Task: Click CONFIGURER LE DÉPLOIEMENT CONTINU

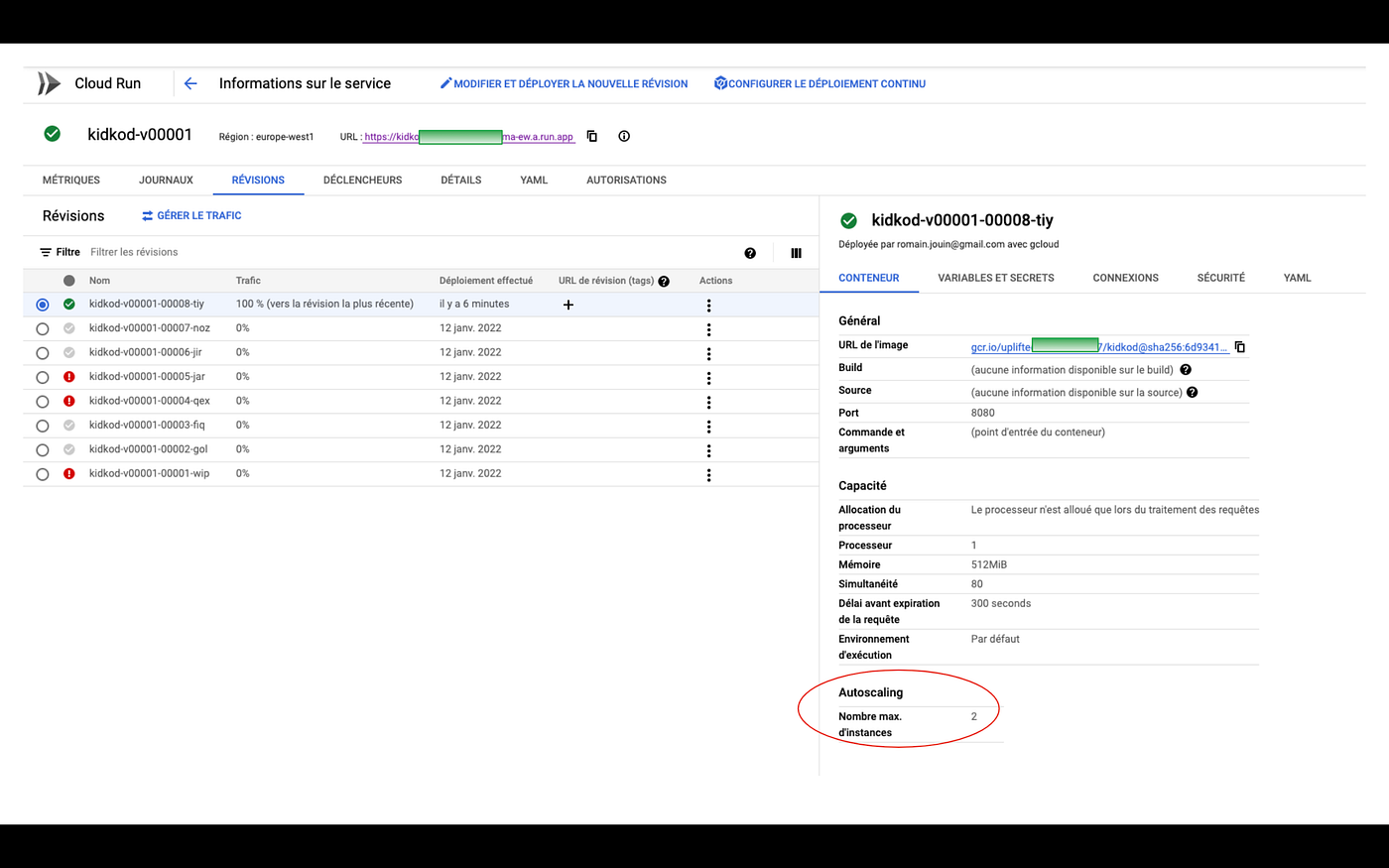Action: [x=820, y=83]
